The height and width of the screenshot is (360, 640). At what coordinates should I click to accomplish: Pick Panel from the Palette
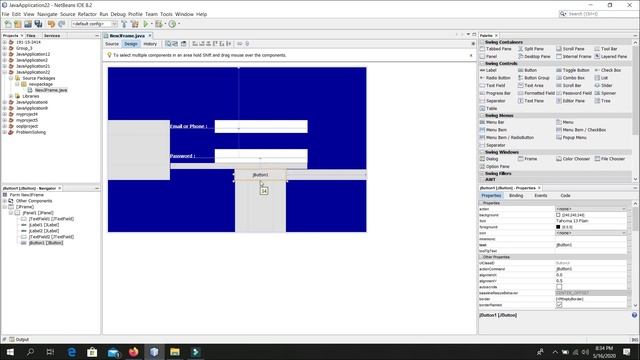tap(489, 56)
